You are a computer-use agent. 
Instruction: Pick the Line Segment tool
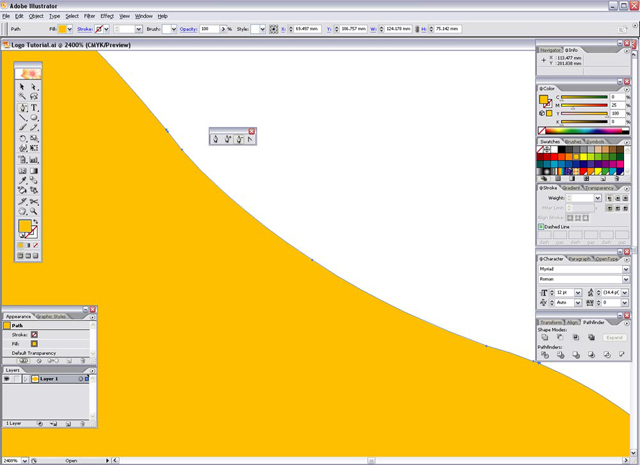pos(22,118)
